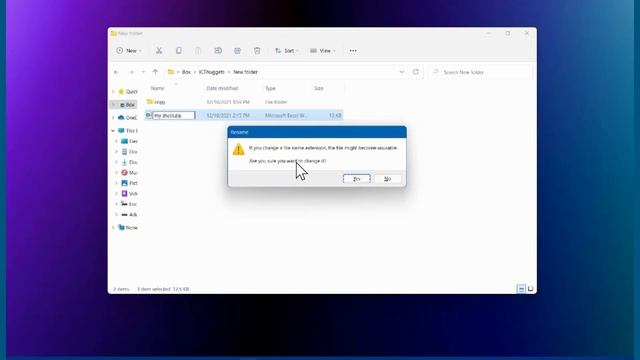This screenshot has width=640, height=360.
Task: Open Music in navigation pane
Action: [130, 173]
